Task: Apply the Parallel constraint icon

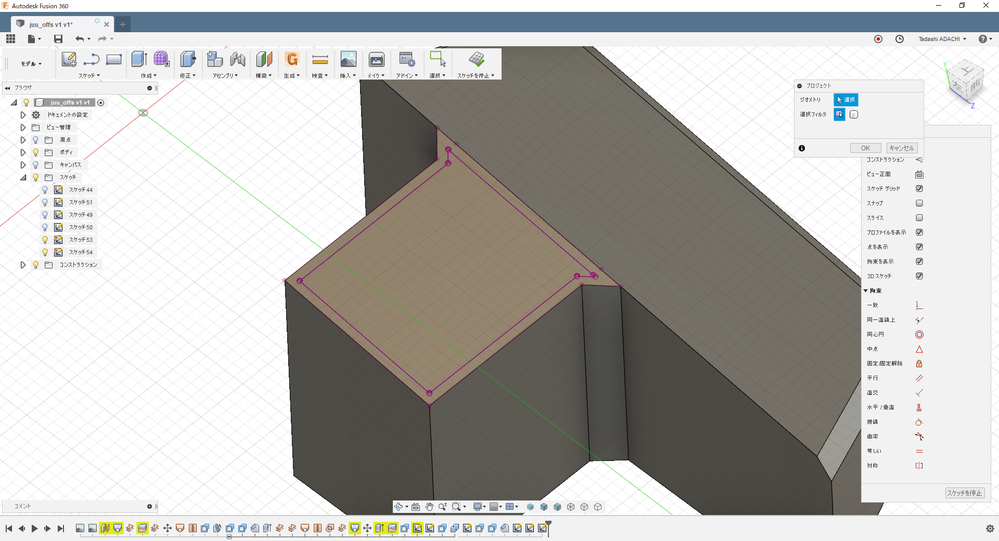Action: (x=919, y=379)
